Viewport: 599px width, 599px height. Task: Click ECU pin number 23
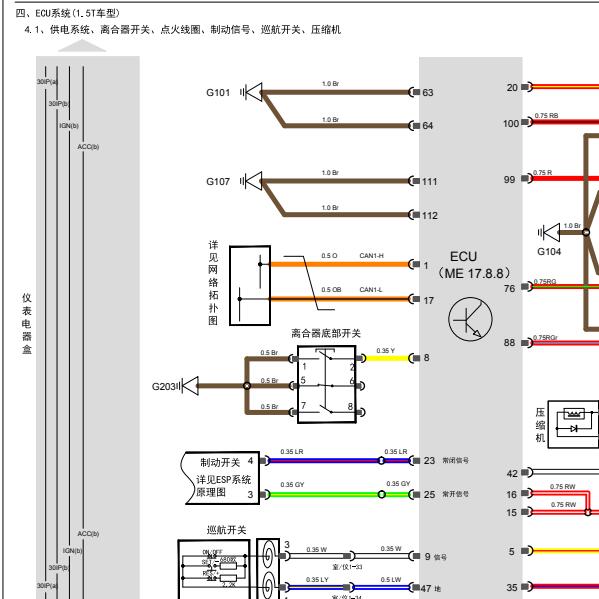pyautogui.click(x=429, y=461)
